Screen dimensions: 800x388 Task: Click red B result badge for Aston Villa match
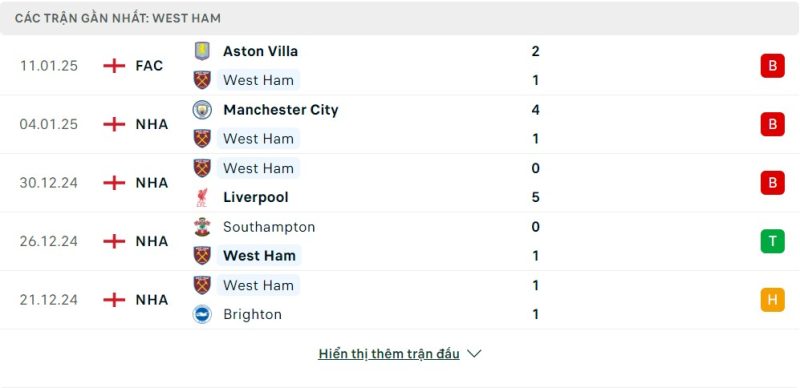click(x=772, y=66)
